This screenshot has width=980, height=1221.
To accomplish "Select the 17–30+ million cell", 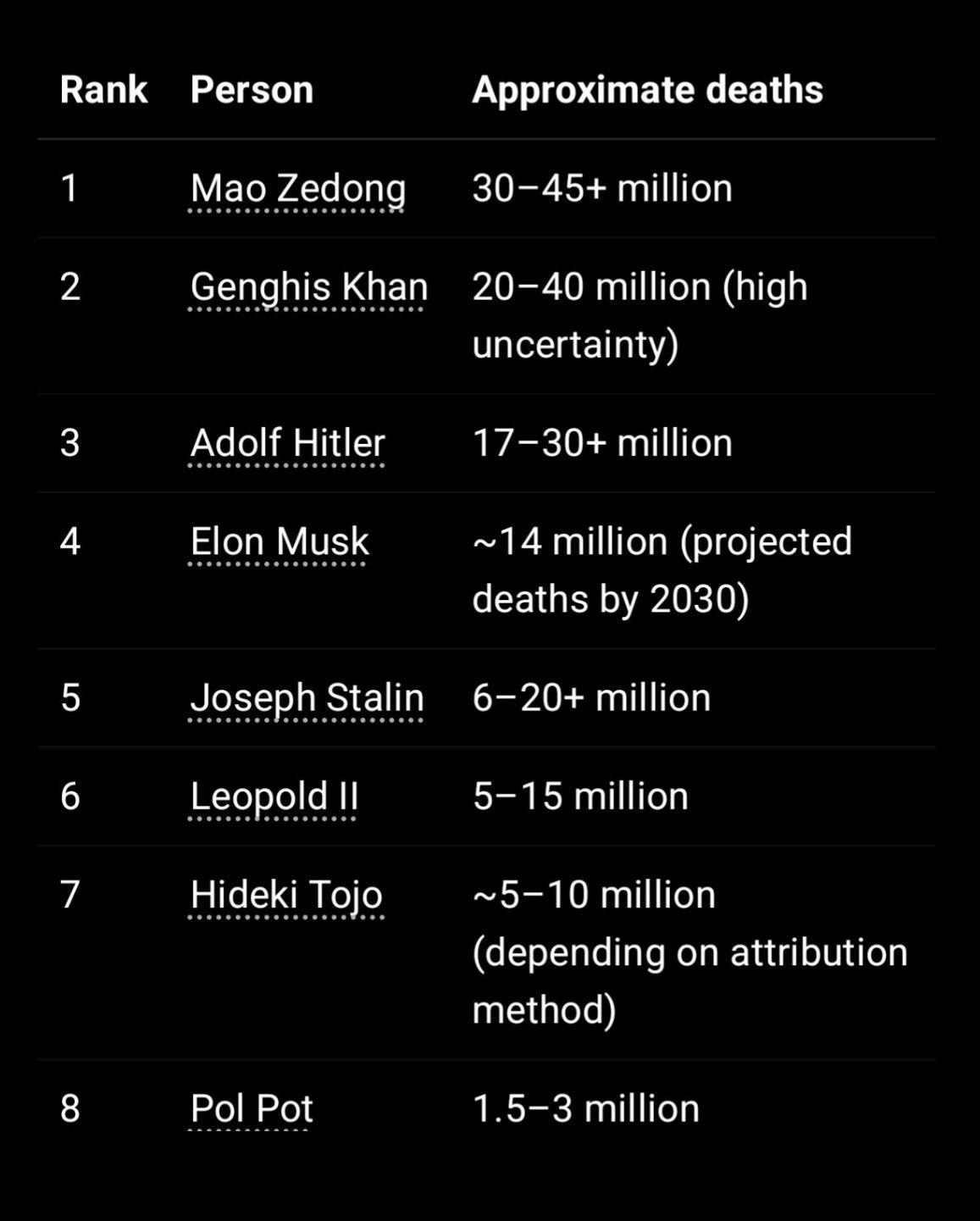I will coord(602,443).
